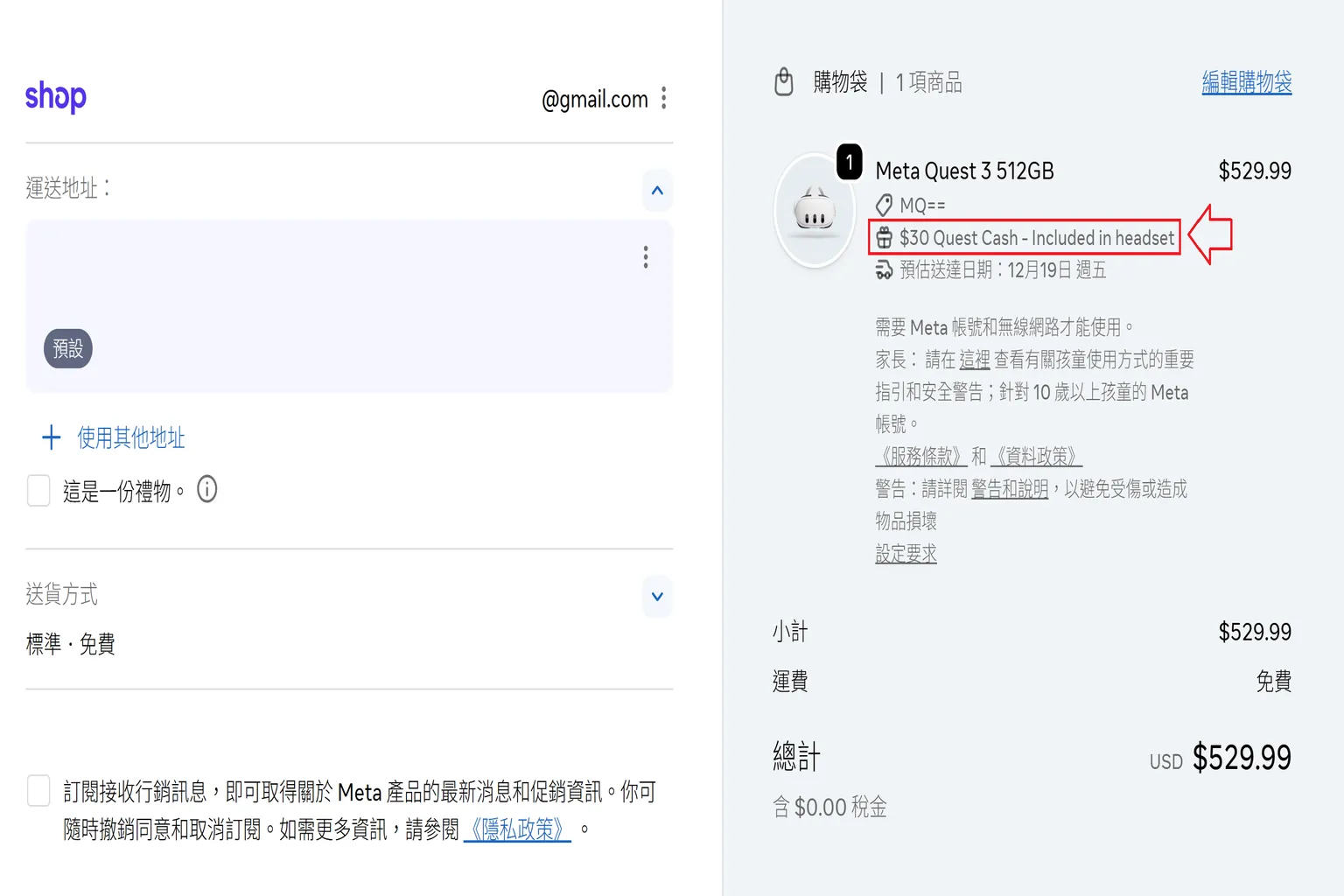The image size is (1344, 896).
Task: Click the Meta Quest 3 product thumbnail
Action: point(815,210)
